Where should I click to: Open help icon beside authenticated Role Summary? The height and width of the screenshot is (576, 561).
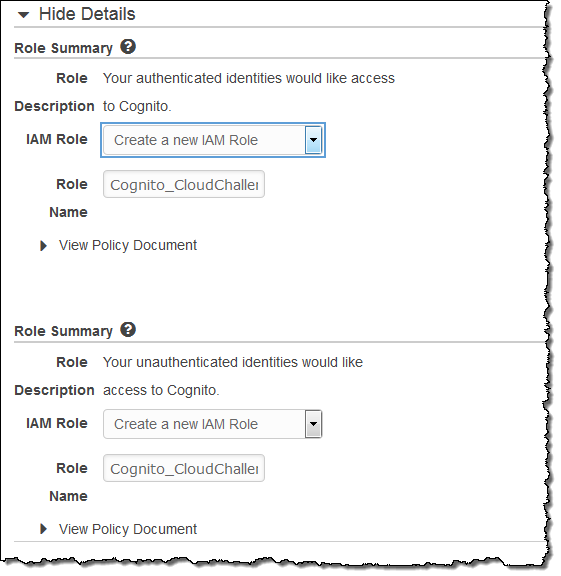point(128,47)
